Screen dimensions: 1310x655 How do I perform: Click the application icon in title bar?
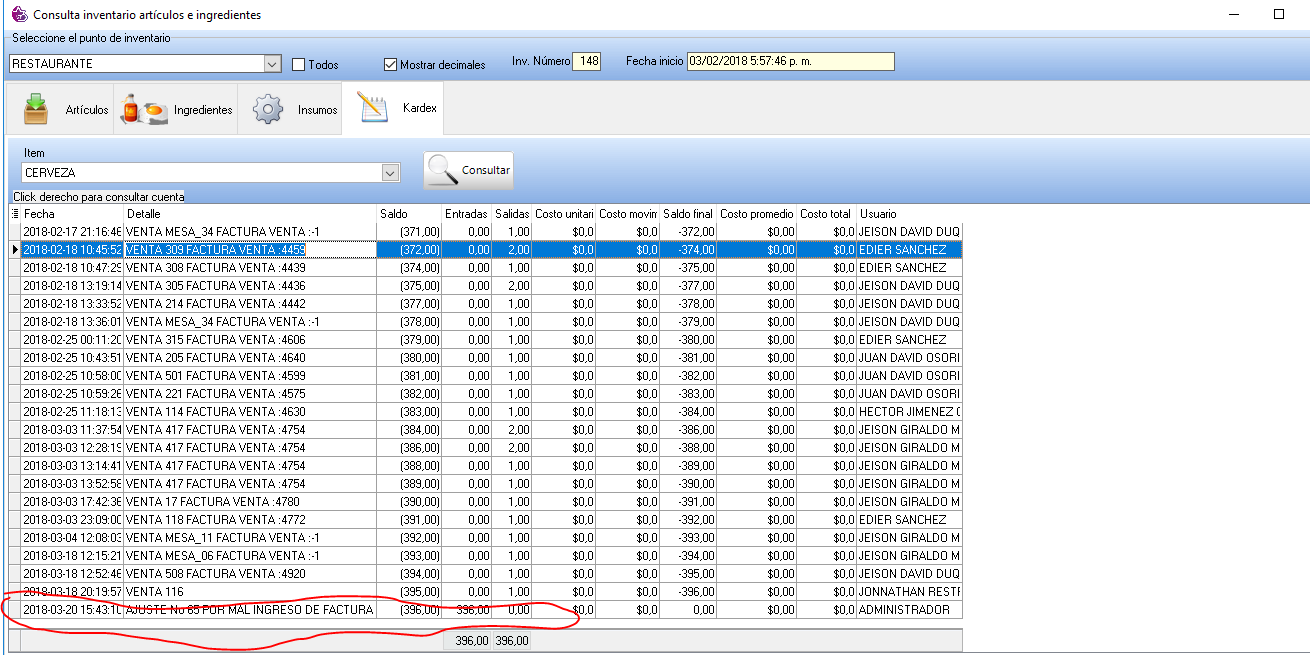click(x=18, y=15)
